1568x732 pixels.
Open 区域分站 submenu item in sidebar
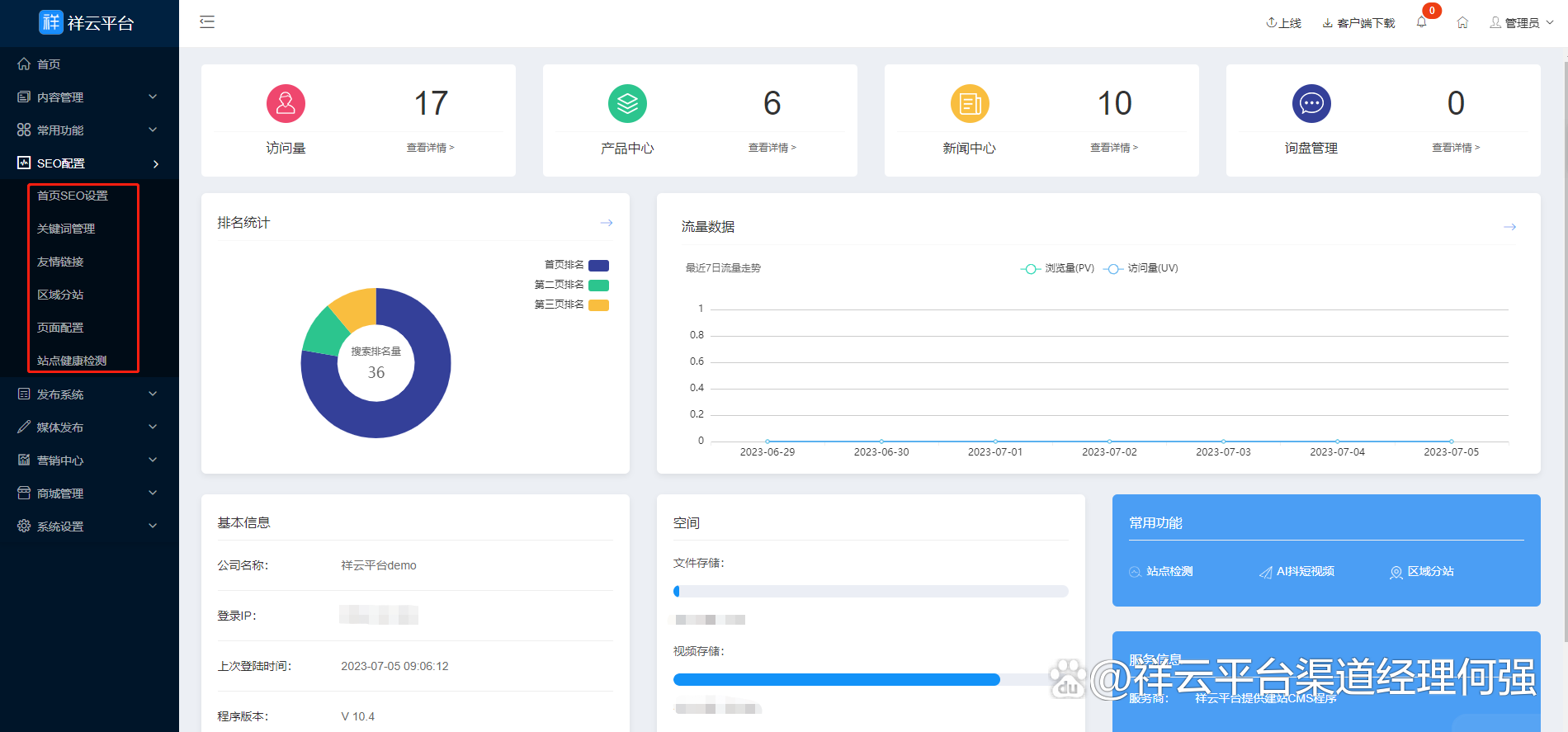pyautogui.click(x=60, y=295)
